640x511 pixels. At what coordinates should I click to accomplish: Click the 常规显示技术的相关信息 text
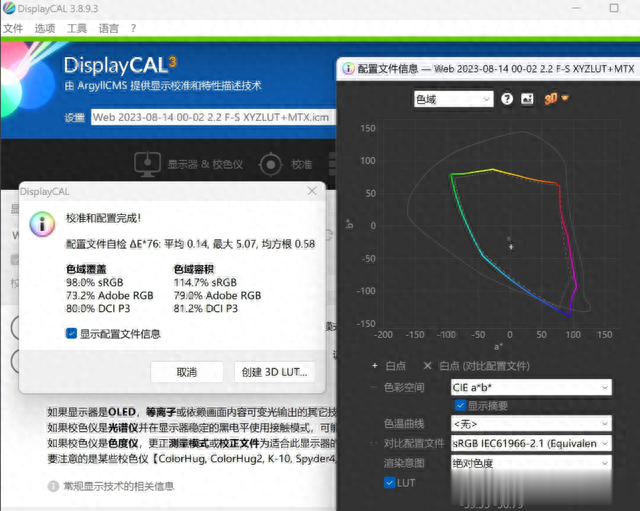click(x=118, y=486)
